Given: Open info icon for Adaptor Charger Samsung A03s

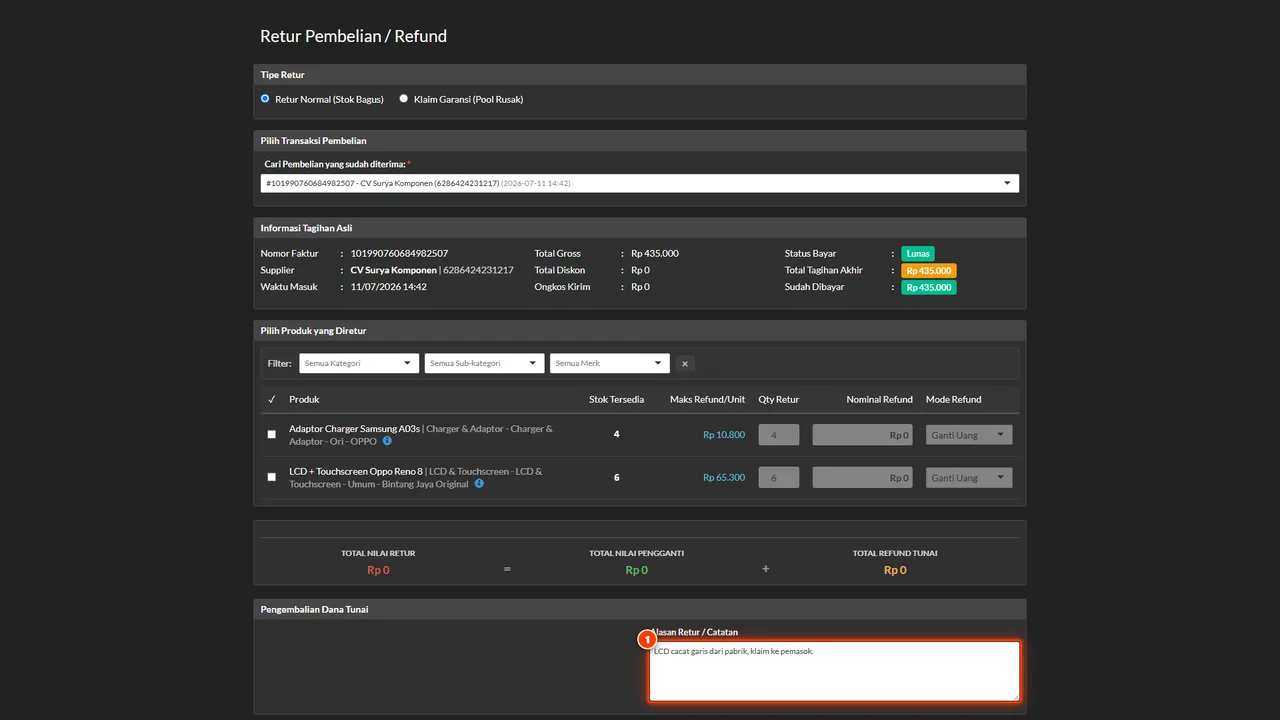Looking at the screenshot, I should pyautogui.click(x=387, y=441).
